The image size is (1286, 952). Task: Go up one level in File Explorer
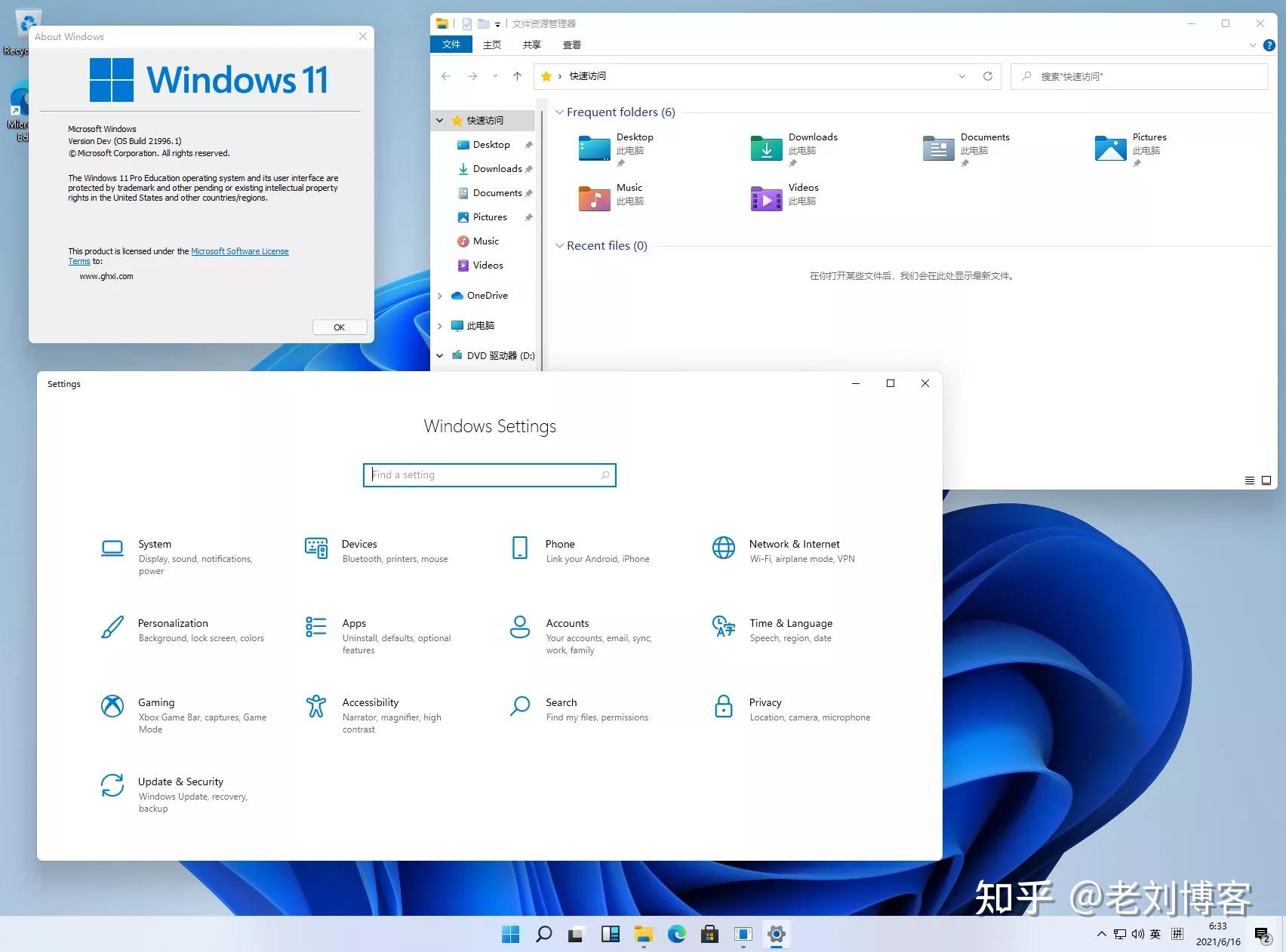(517, 76)
